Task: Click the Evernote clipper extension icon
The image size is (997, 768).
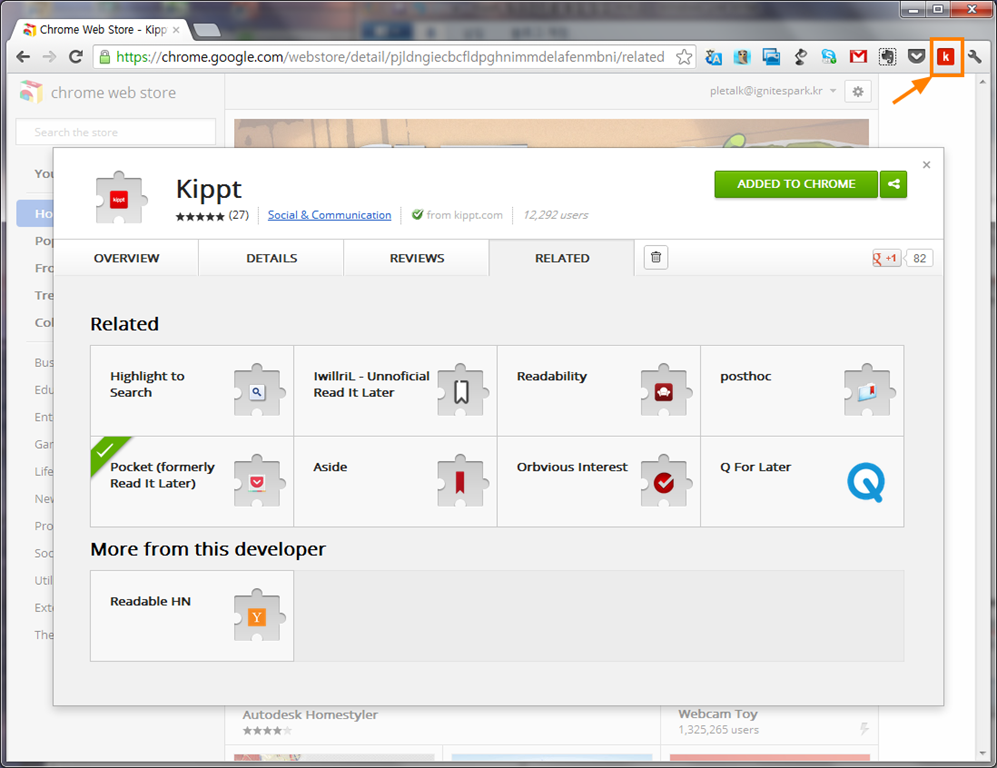Action: coord(887,57)
